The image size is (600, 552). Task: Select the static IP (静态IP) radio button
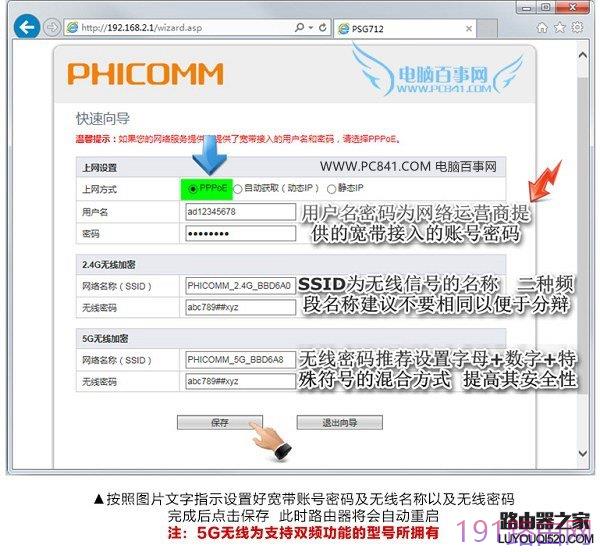pyautogui.click(x=331, y=189)
